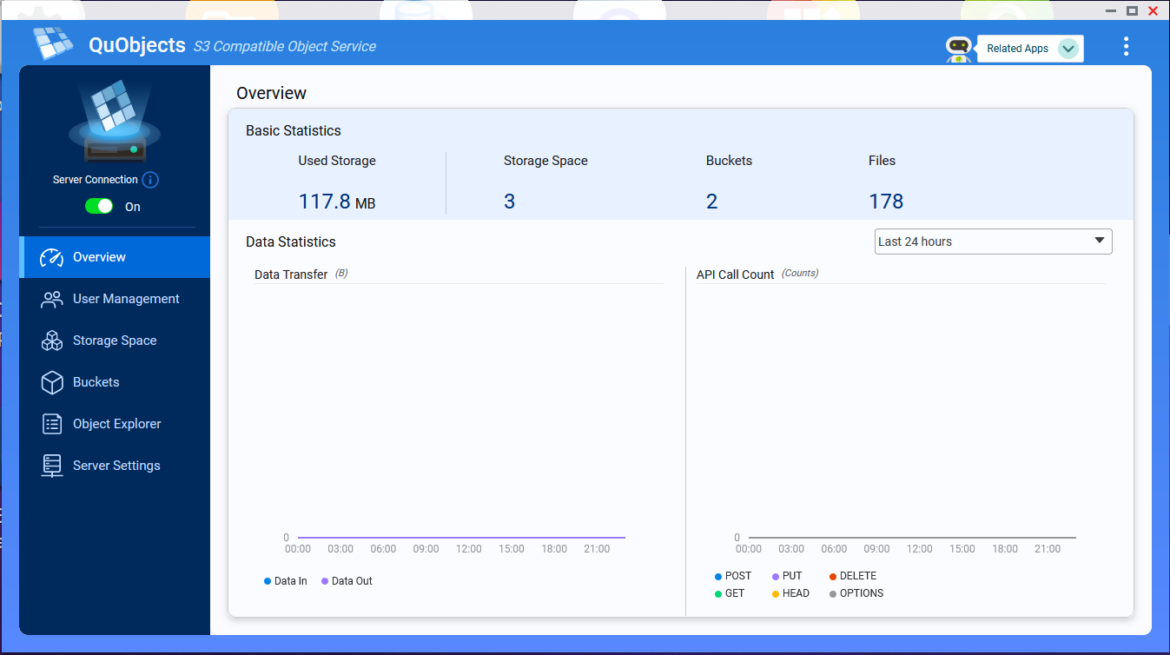The width and height of the screenshot is (1170, 655).
Task: Click the Storage Space cubes icon
Action: (51, 341)
